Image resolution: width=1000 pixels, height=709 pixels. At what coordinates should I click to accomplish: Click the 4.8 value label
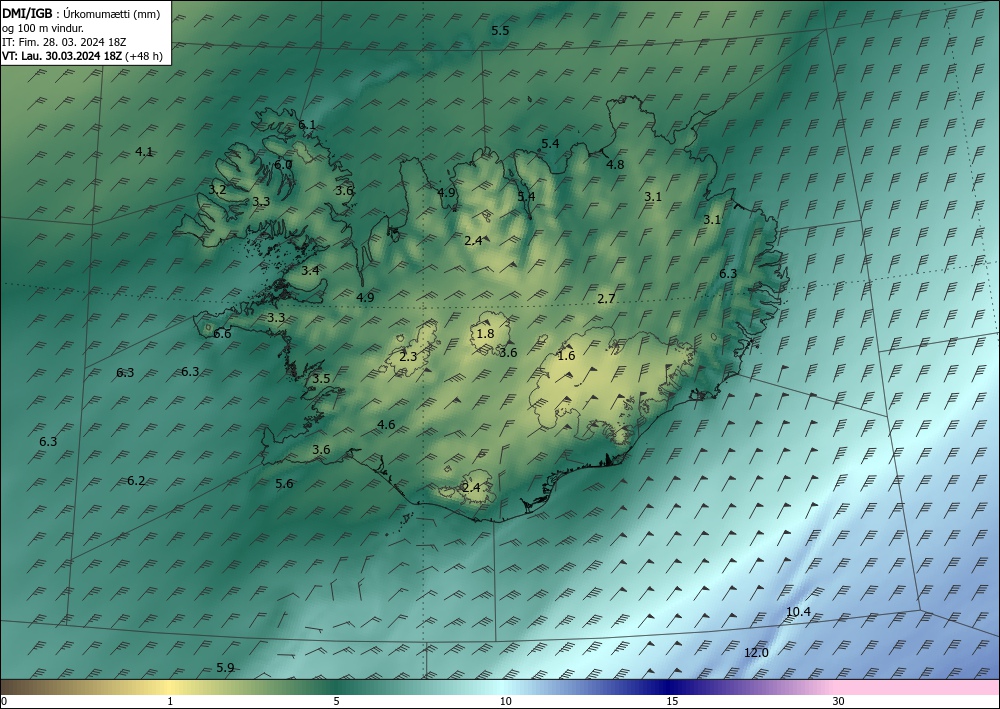pyautogui.click(x=615, y=164)
